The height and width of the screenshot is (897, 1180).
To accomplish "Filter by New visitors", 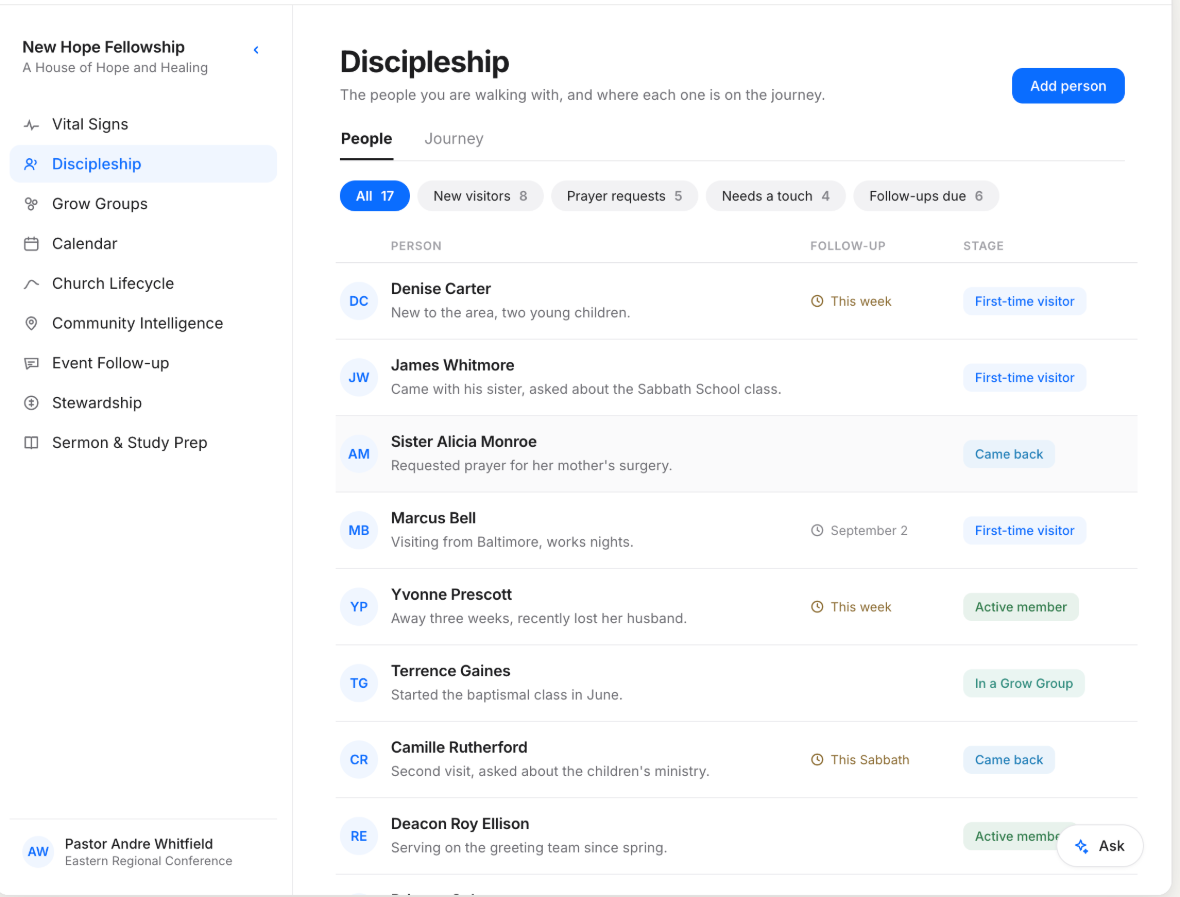I will [480, 196].
